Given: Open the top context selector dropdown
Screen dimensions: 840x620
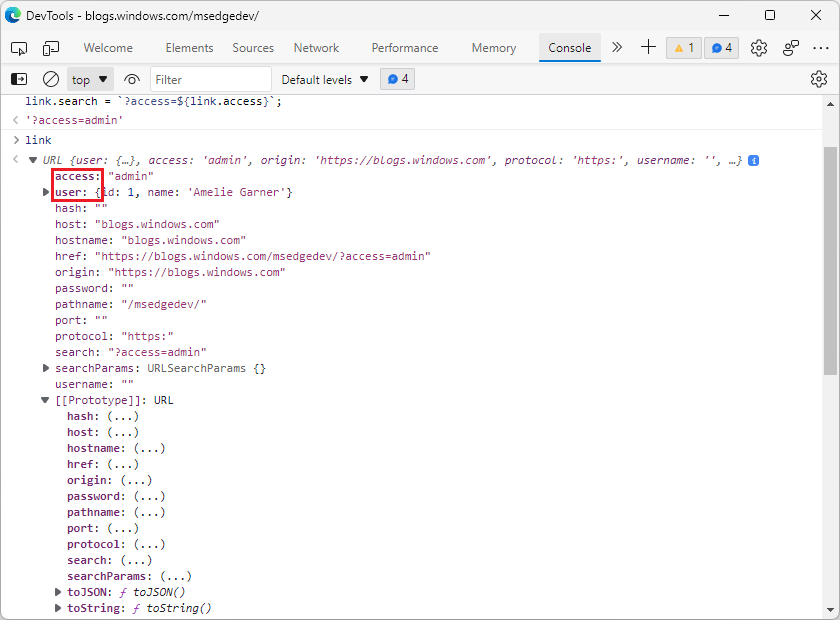Looking at the screenshot, I should [x=89, y=80].
